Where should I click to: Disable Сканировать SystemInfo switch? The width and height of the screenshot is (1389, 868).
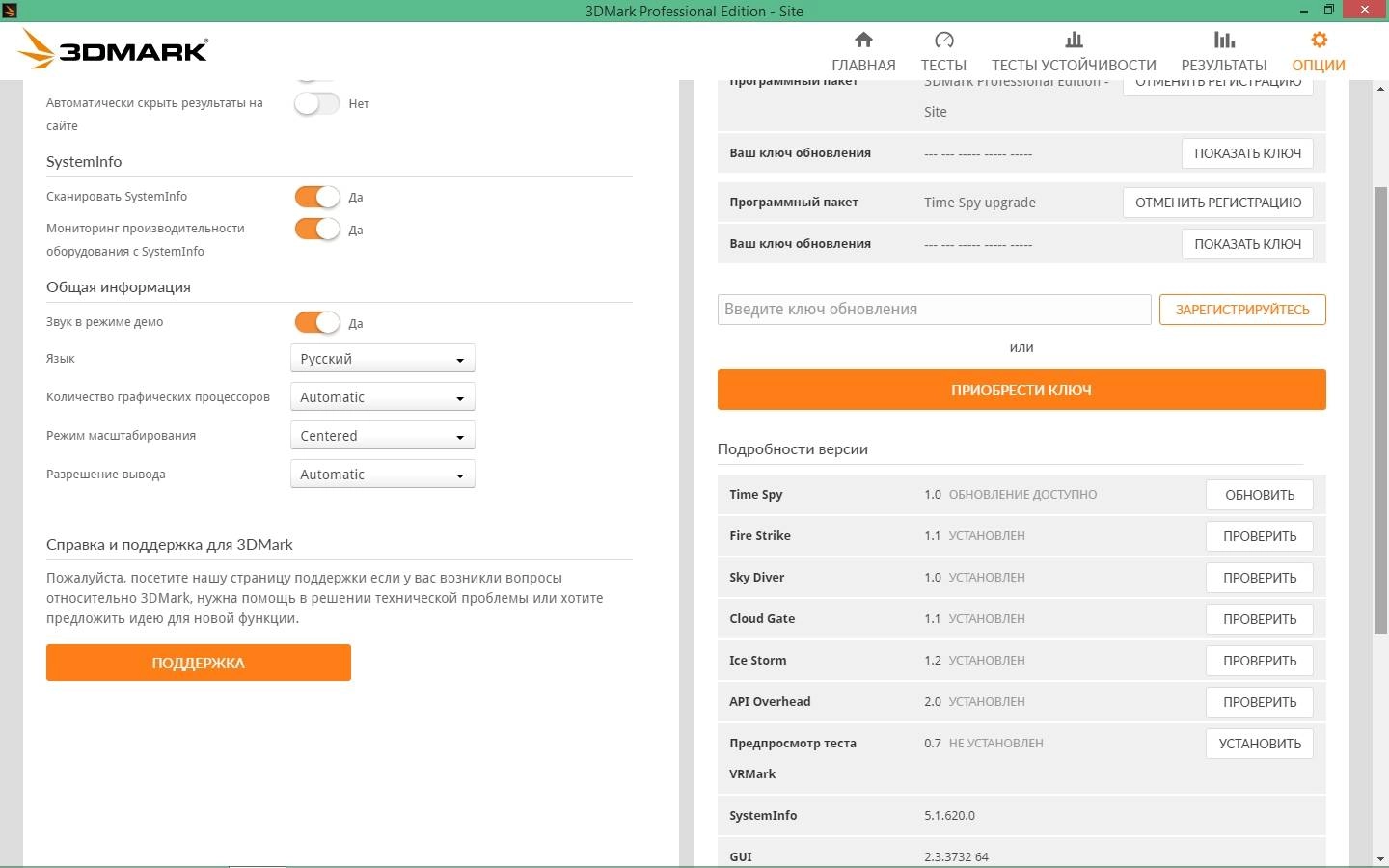[x=317, y=197]
